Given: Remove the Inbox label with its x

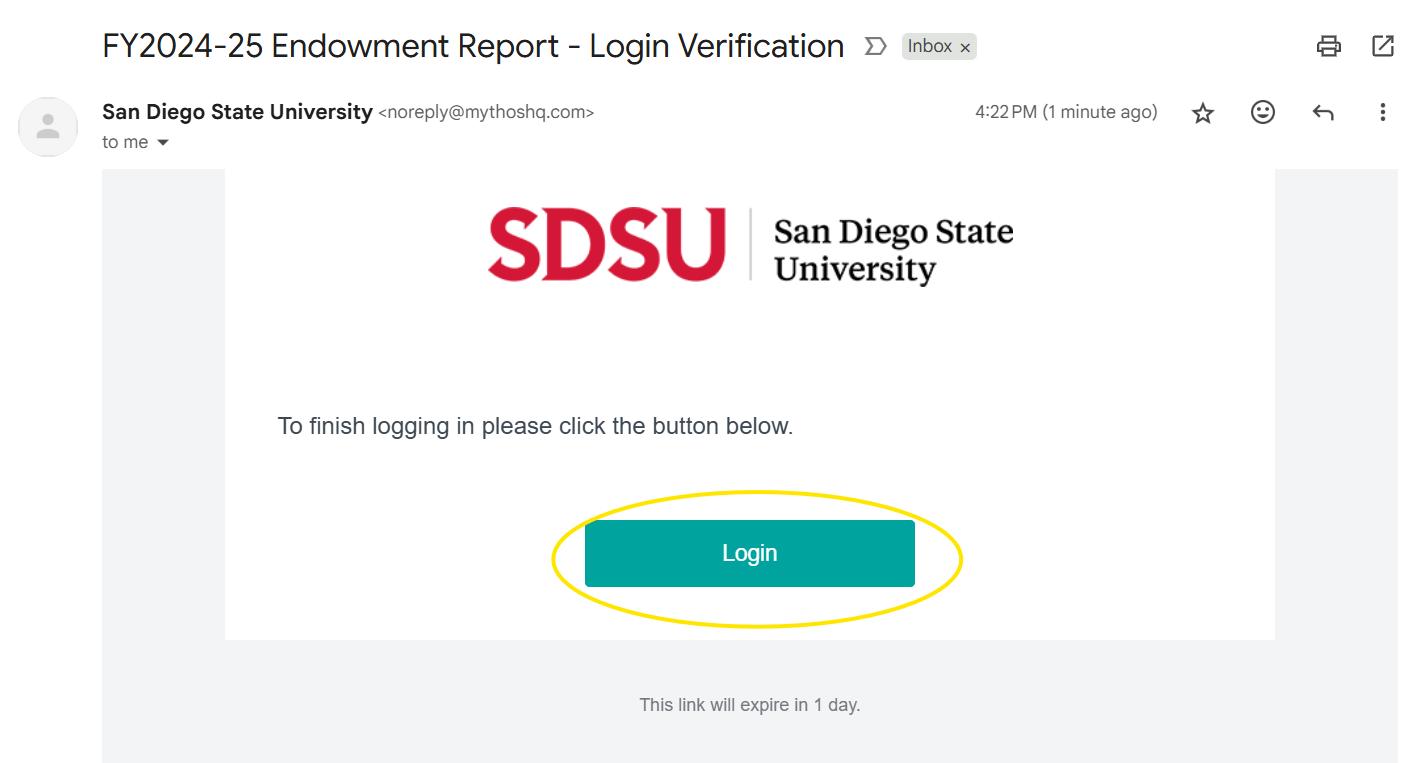Looking at the screenshot, I should (965, 48).
